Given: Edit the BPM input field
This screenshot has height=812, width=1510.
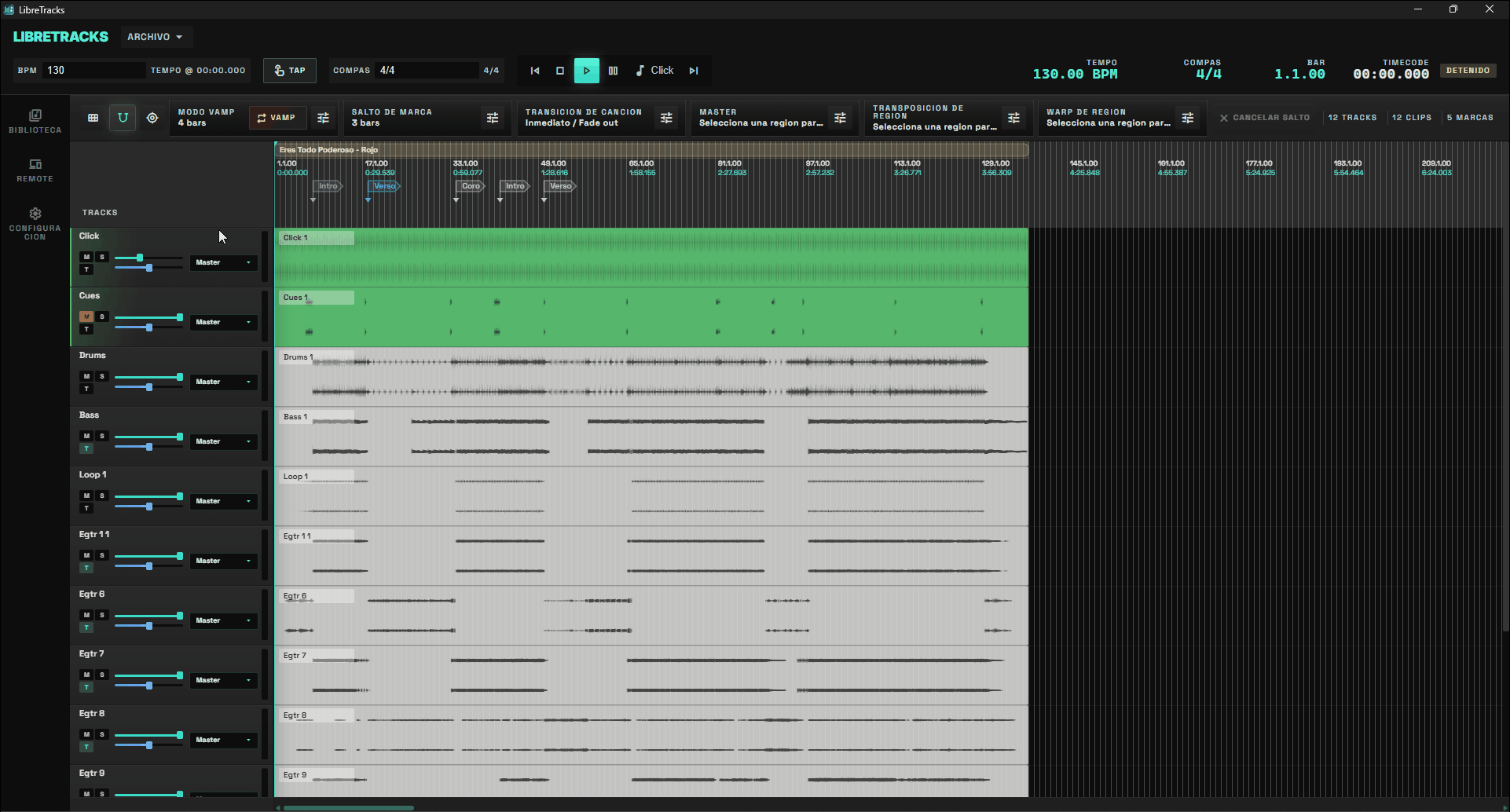Looking at the screenshot, I should pyautogui.click(x=93, y=71).
